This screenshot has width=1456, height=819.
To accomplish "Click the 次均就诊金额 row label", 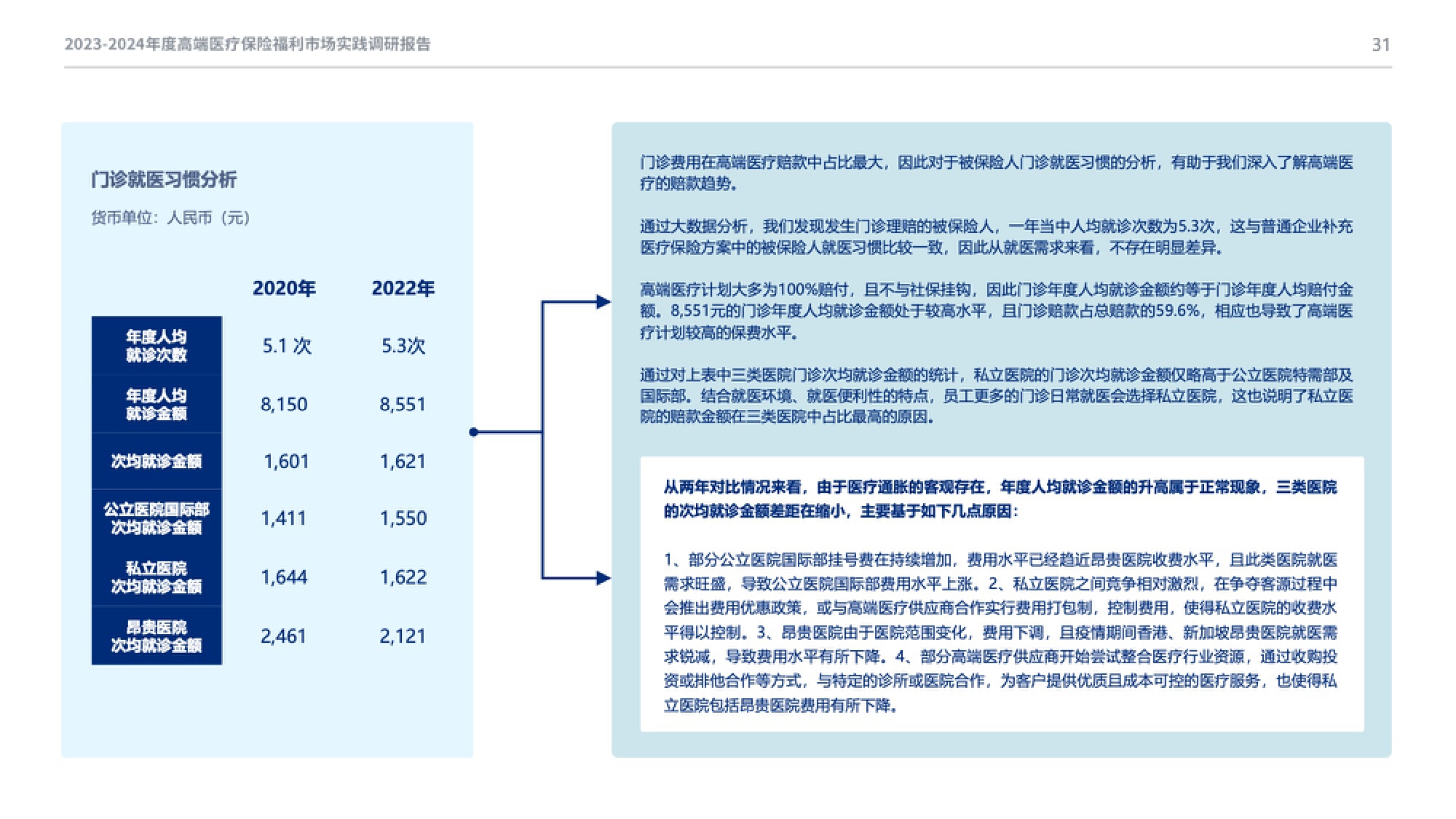I will coord(157,462).
